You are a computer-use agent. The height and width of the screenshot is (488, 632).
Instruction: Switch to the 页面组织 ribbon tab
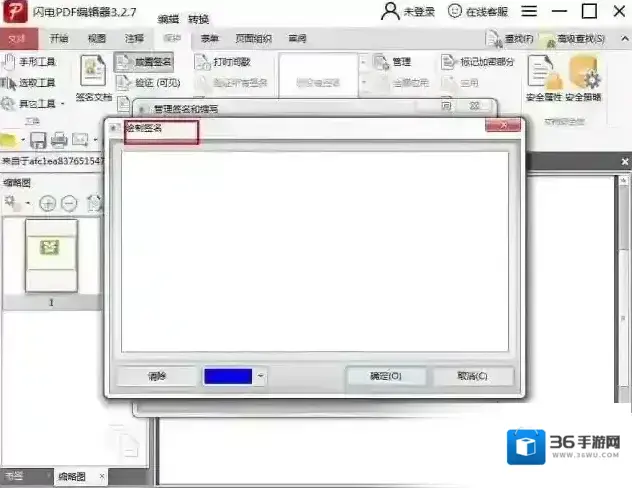(254, 38)
